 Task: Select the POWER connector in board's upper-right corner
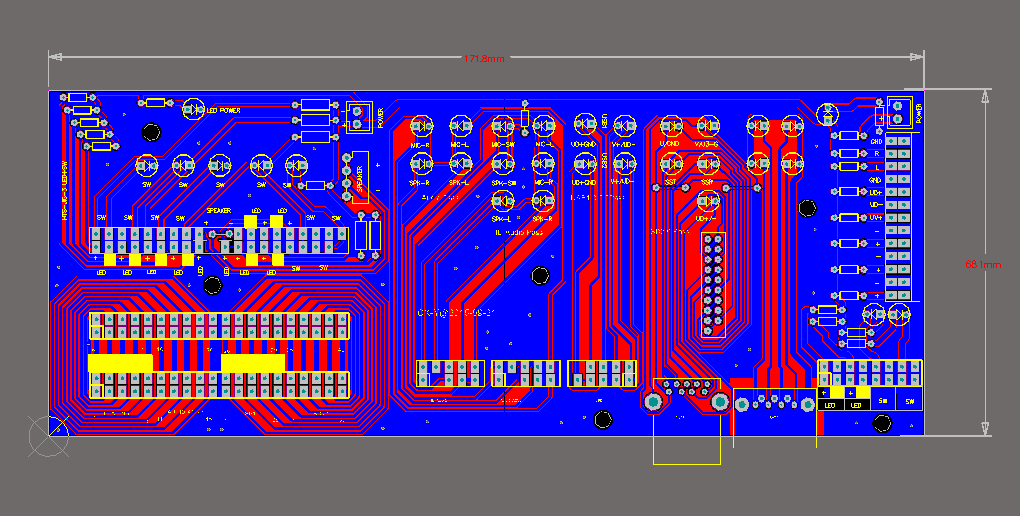click(899, 111)
